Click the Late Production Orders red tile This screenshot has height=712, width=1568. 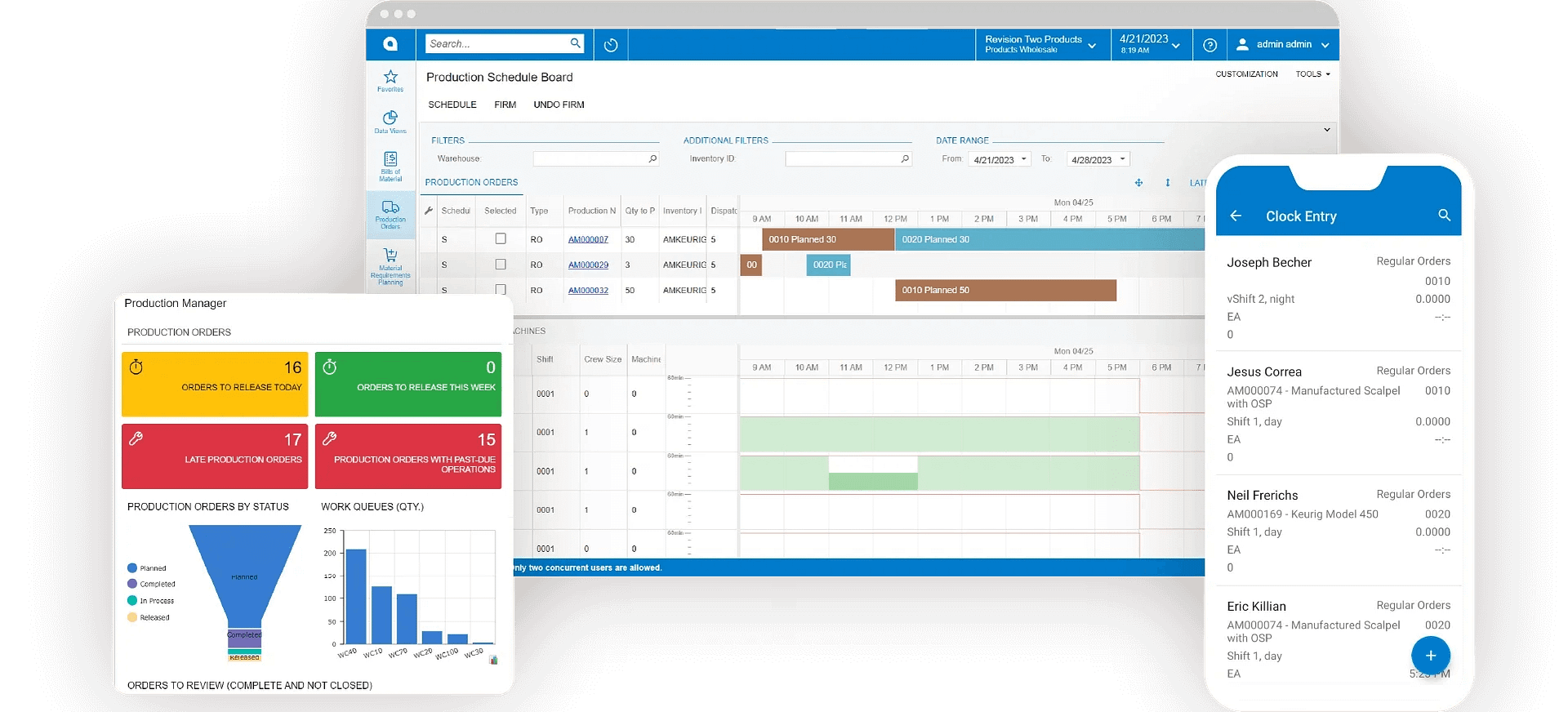pos(215,456)
